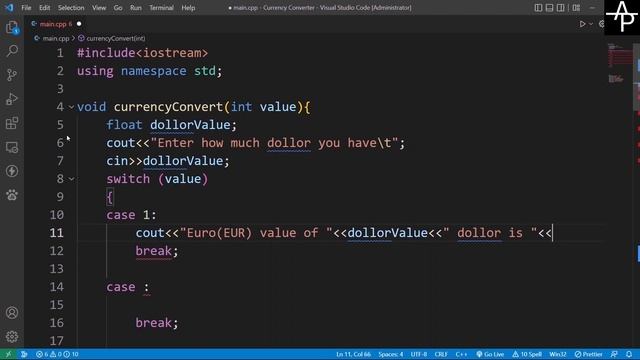This screenshot has width=640, height=360.
Task: Change the CRLF line ending
Action: 441,354
